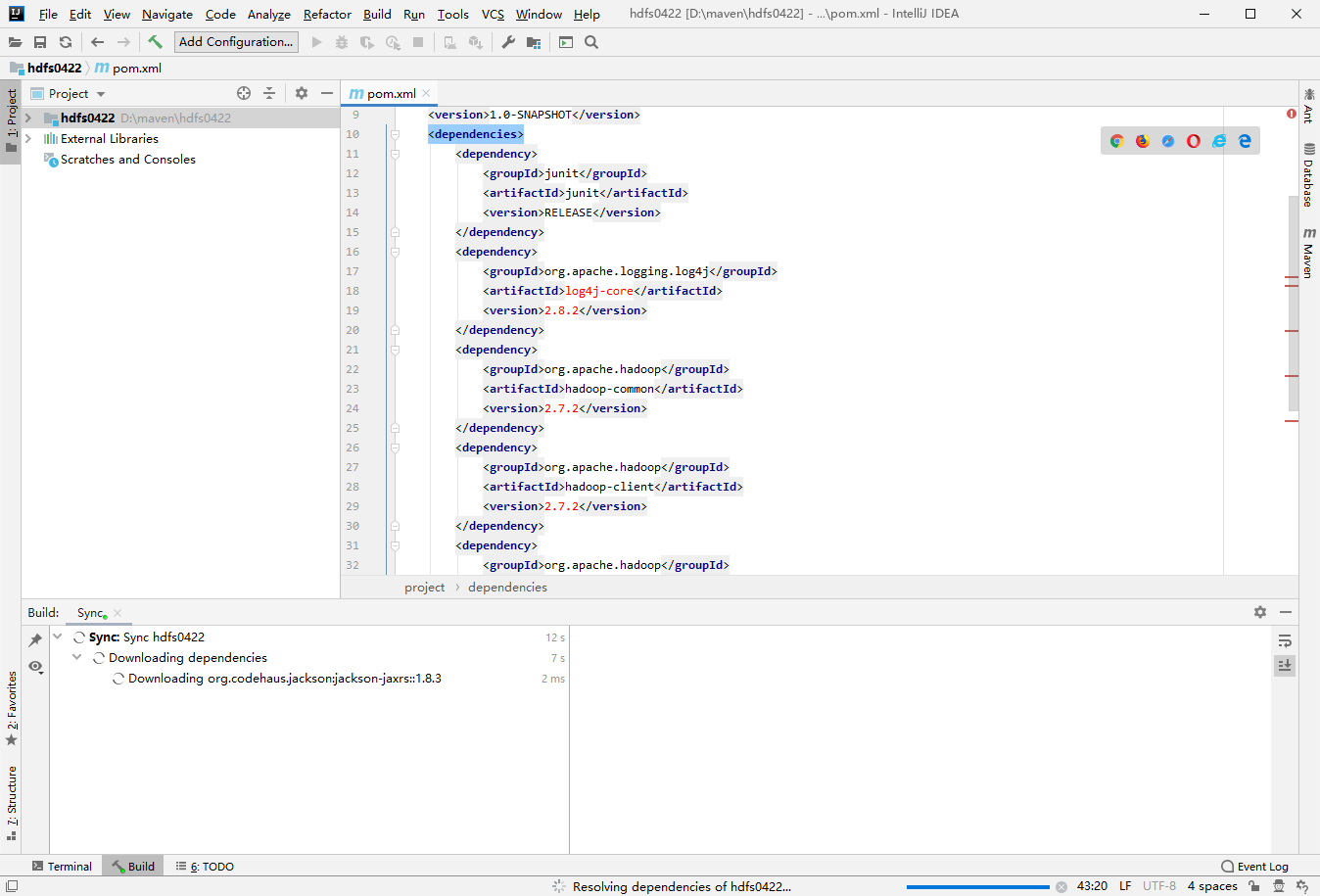This screenshot has height=896, width=1320.
Task: Cancel the background task with x button
Action: (1061, 887)
